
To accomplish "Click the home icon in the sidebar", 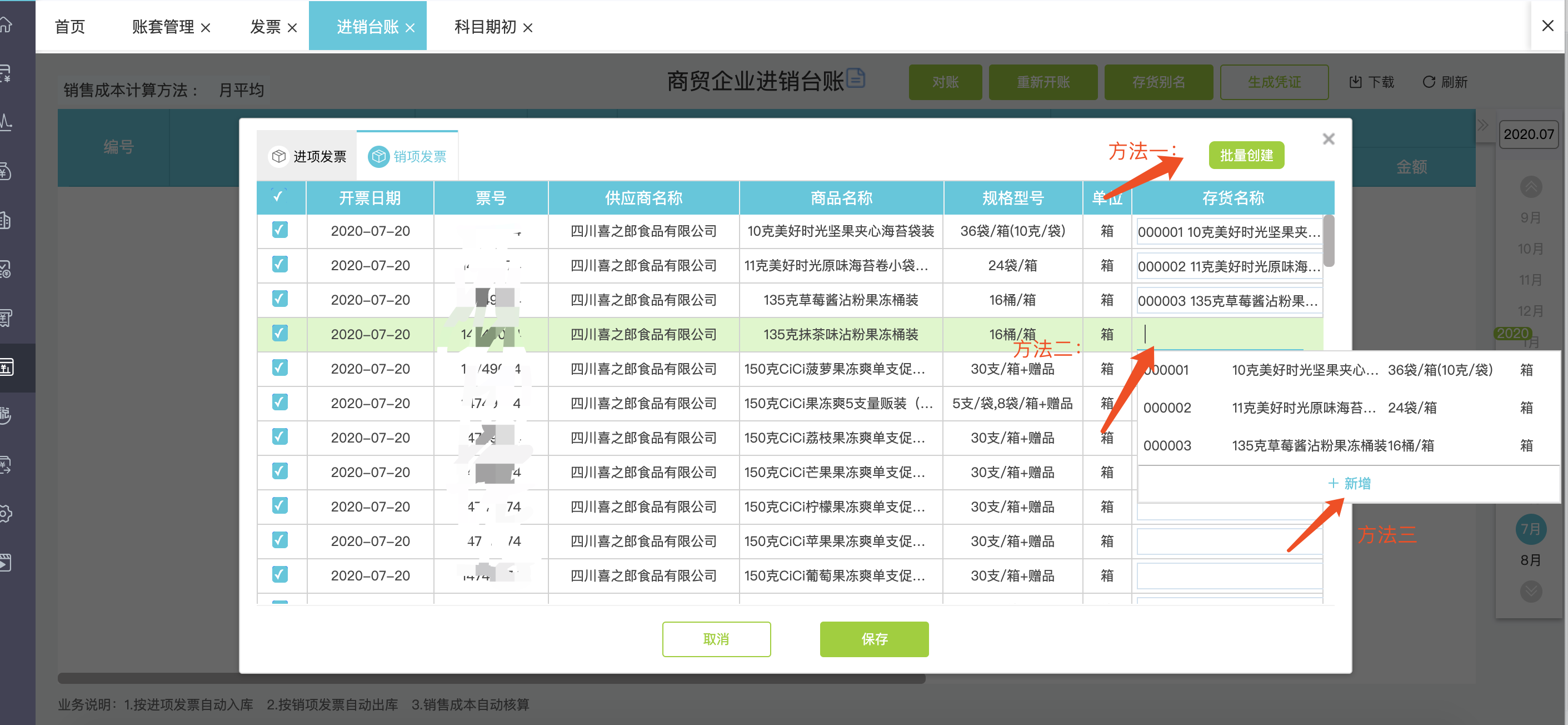I will [6, 24].
